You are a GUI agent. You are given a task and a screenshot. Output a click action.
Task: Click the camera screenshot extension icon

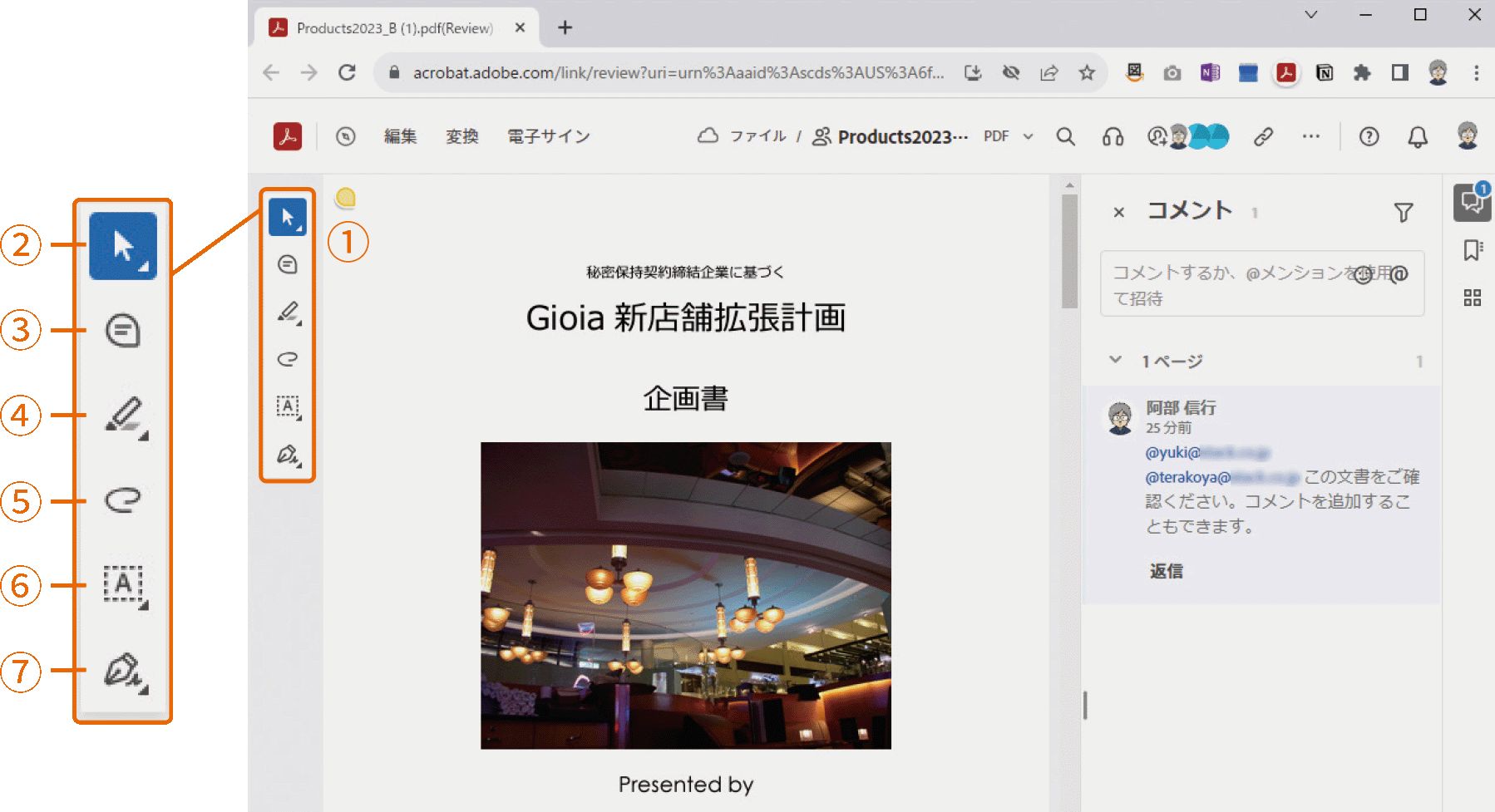(x=1172, y=73)
